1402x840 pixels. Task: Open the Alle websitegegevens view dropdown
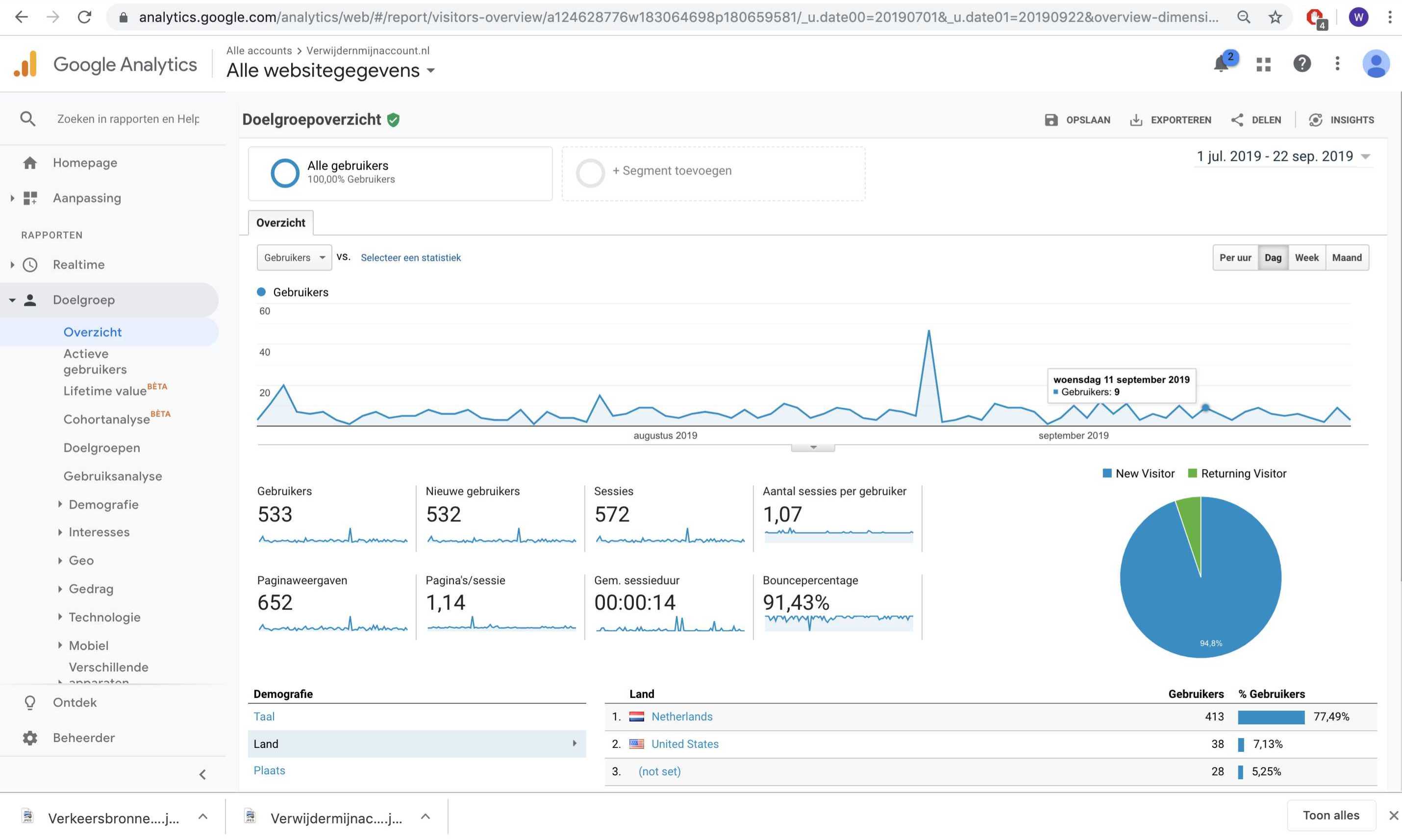[331, 71]
